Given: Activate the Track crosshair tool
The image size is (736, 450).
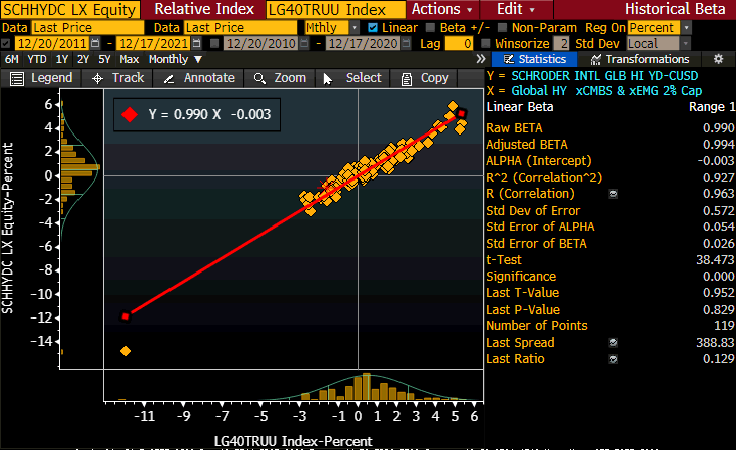Looking at the screenshot, I should coord(118,78).
